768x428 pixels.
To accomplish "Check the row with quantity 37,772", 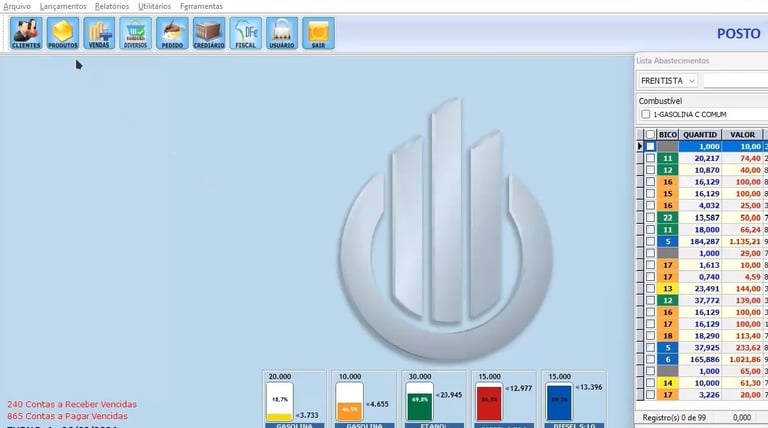I will tap(650, 300).
